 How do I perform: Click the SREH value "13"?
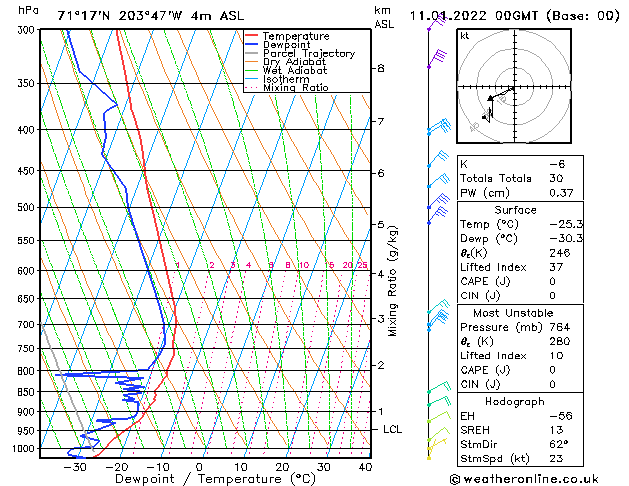click(x=556, y=430)
